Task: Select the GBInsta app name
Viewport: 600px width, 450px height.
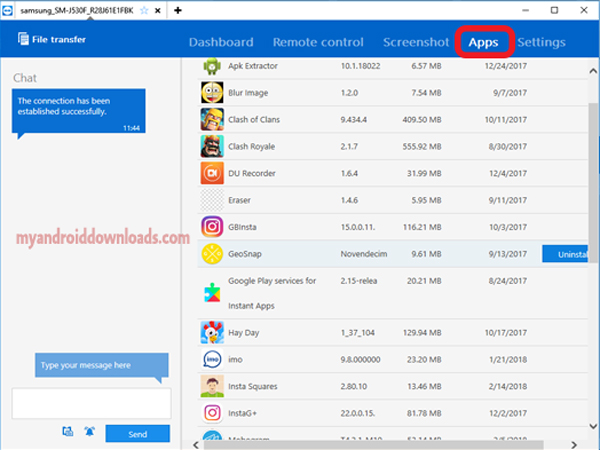Action: pyautogui.click(x=242, y=227)
